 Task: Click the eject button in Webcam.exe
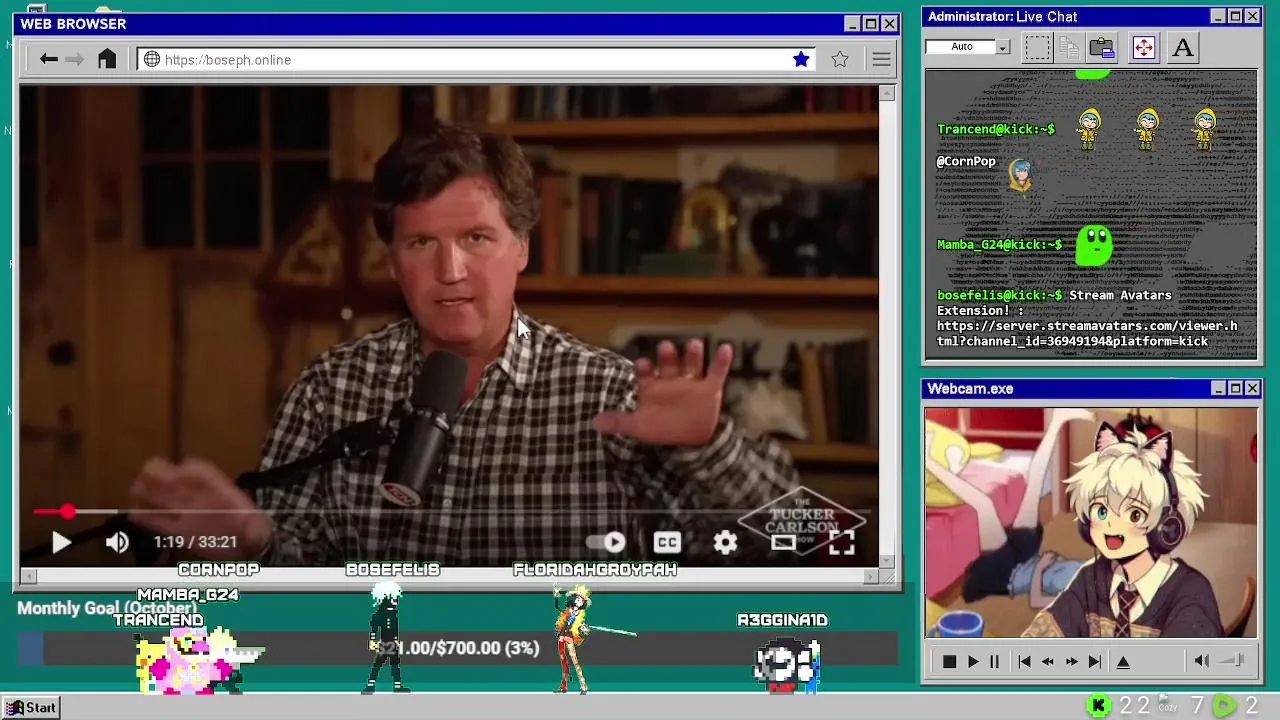point(1123,662)
